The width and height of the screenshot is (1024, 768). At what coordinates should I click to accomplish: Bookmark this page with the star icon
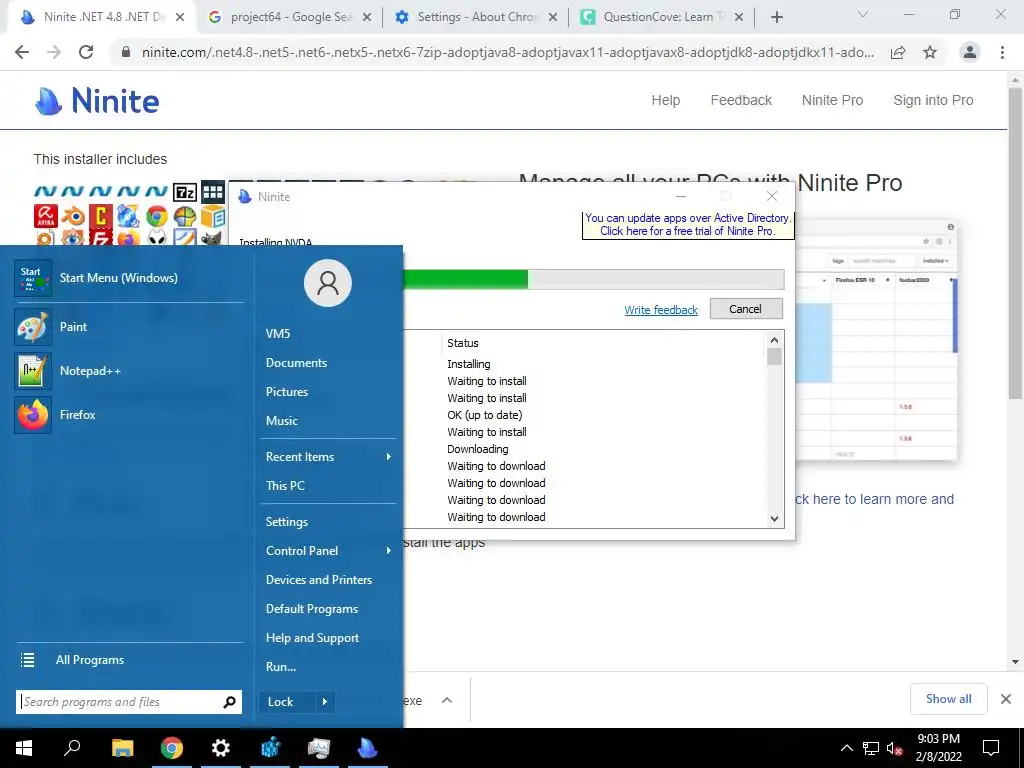coord(930,52)
